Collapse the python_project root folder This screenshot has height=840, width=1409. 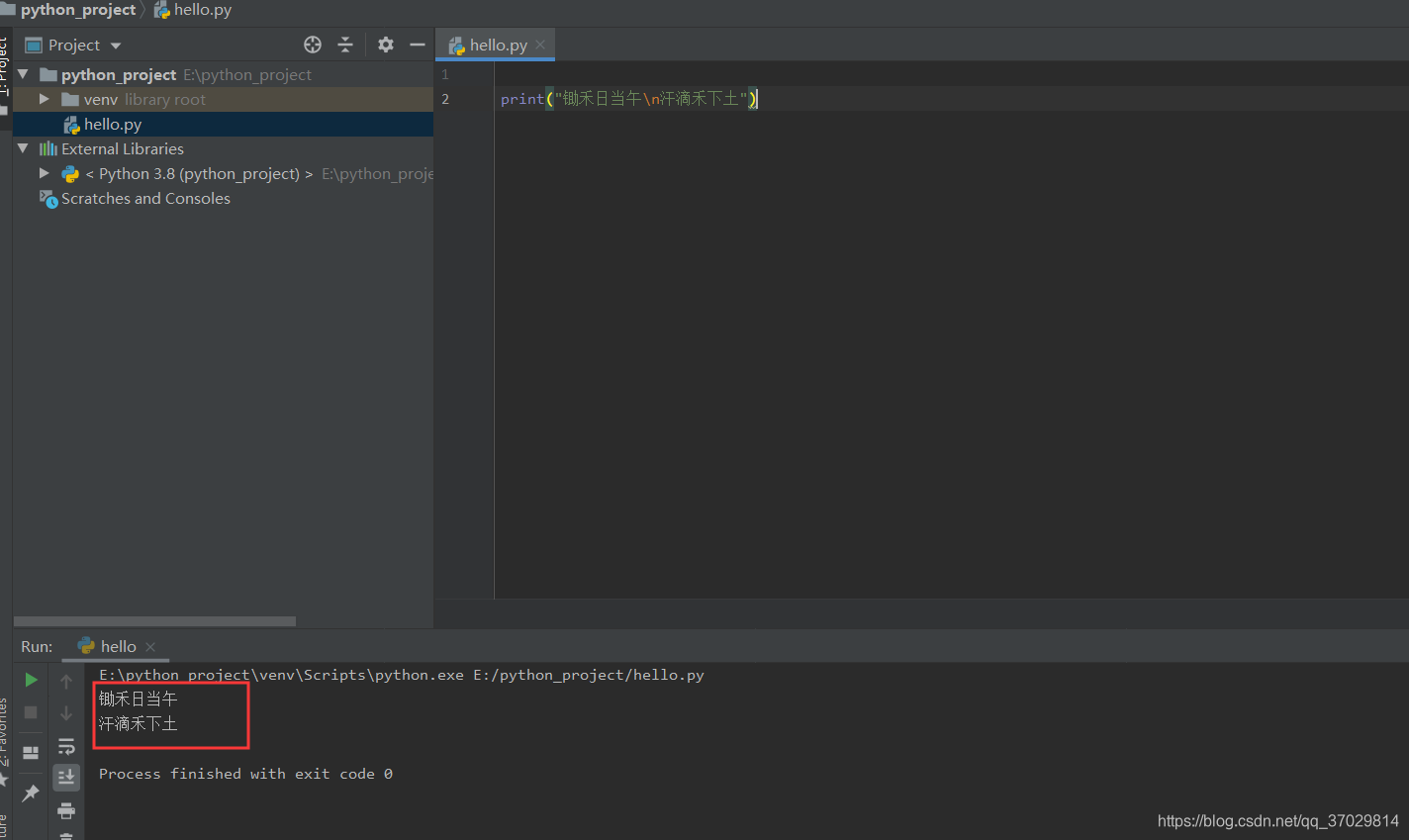(23, 74)
